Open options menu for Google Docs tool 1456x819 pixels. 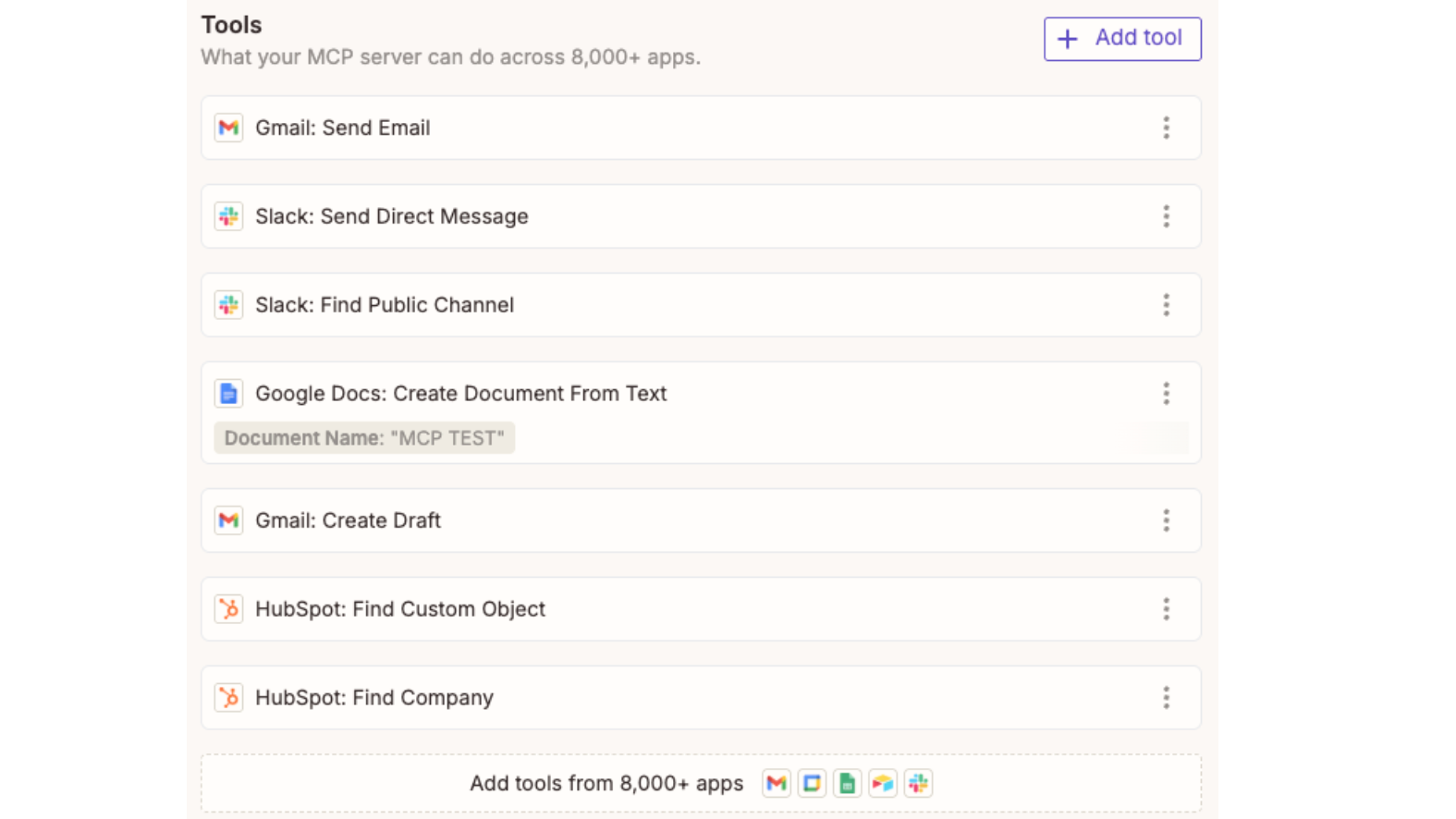click(x=1166, y=394)
